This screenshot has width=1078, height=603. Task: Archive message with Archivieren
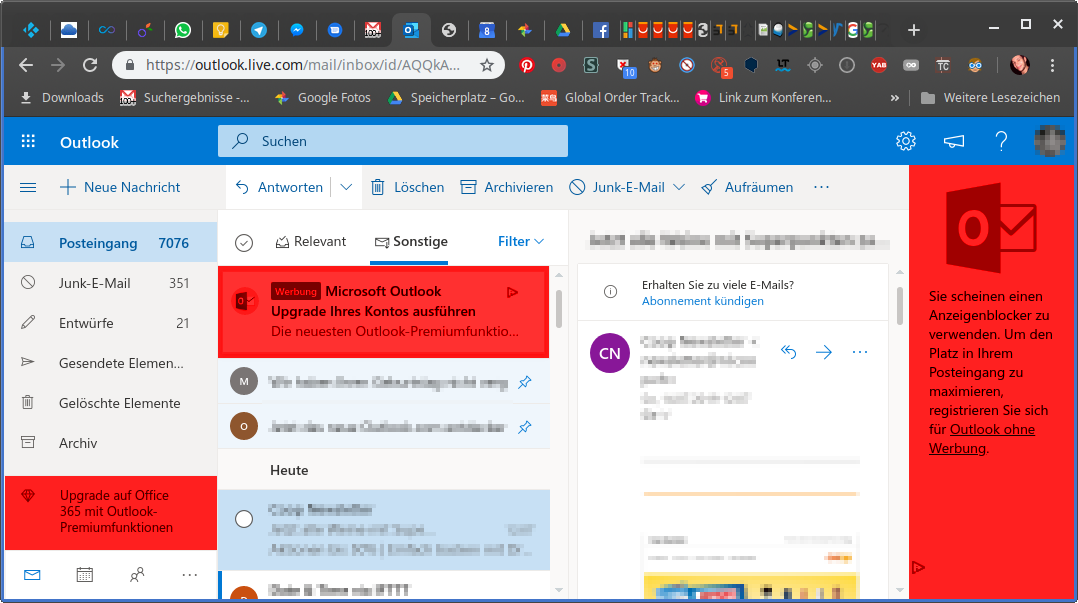coord(507,187)
